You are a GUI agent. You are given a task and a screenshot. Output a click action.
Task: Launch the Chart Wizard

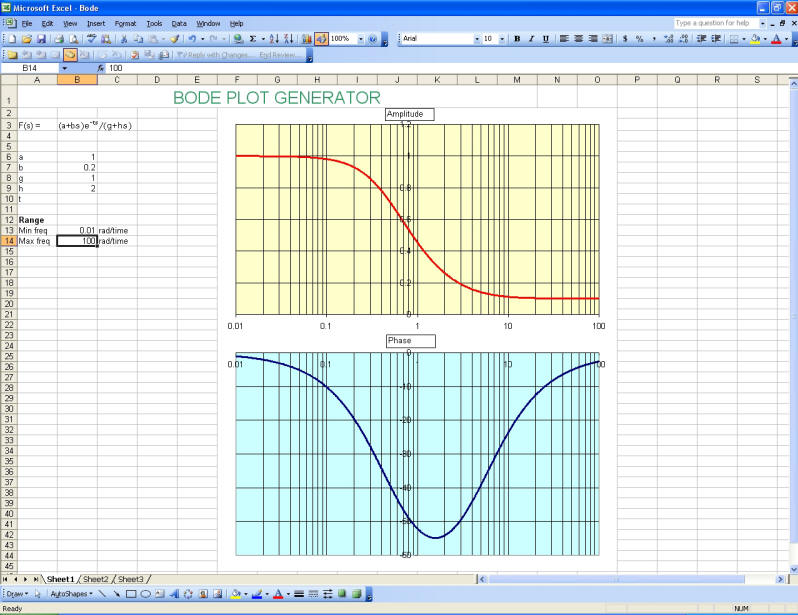click(306, 39)
